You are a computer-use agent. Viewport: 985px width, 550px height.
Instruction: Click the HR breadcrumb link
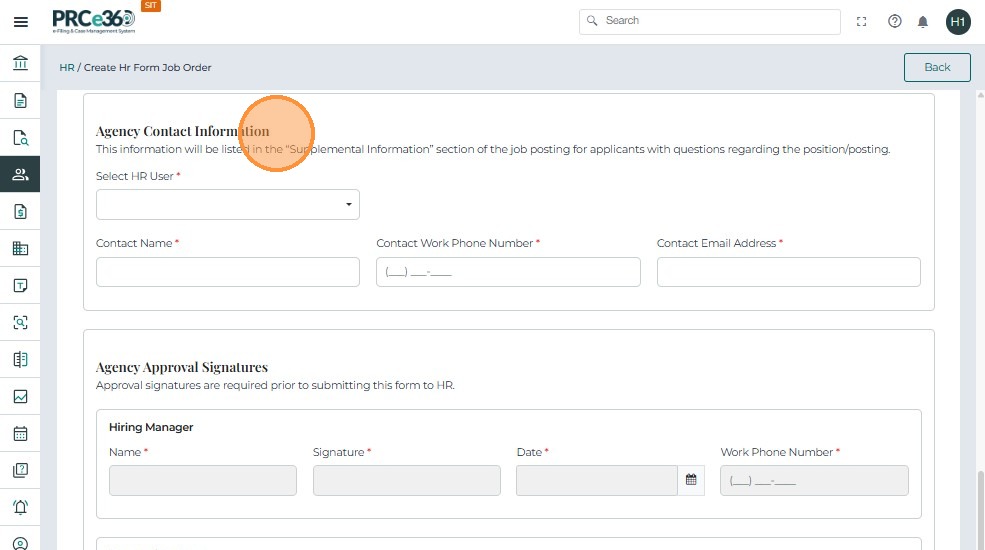67,68
